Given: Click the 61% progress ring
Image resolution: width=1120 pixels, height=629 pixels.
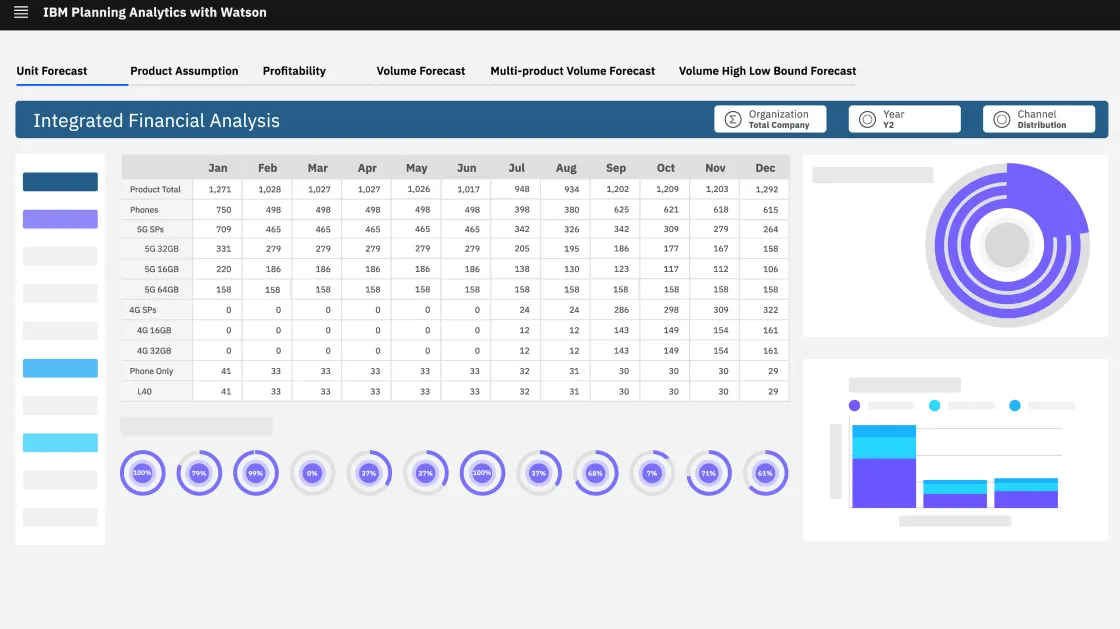Looking at the screenshot, I should point(765,473).
